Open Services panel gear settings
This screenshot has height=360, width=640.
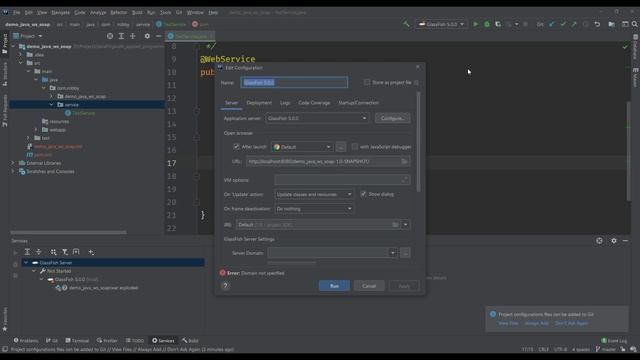pyautogui.click(x=614, y=241)
